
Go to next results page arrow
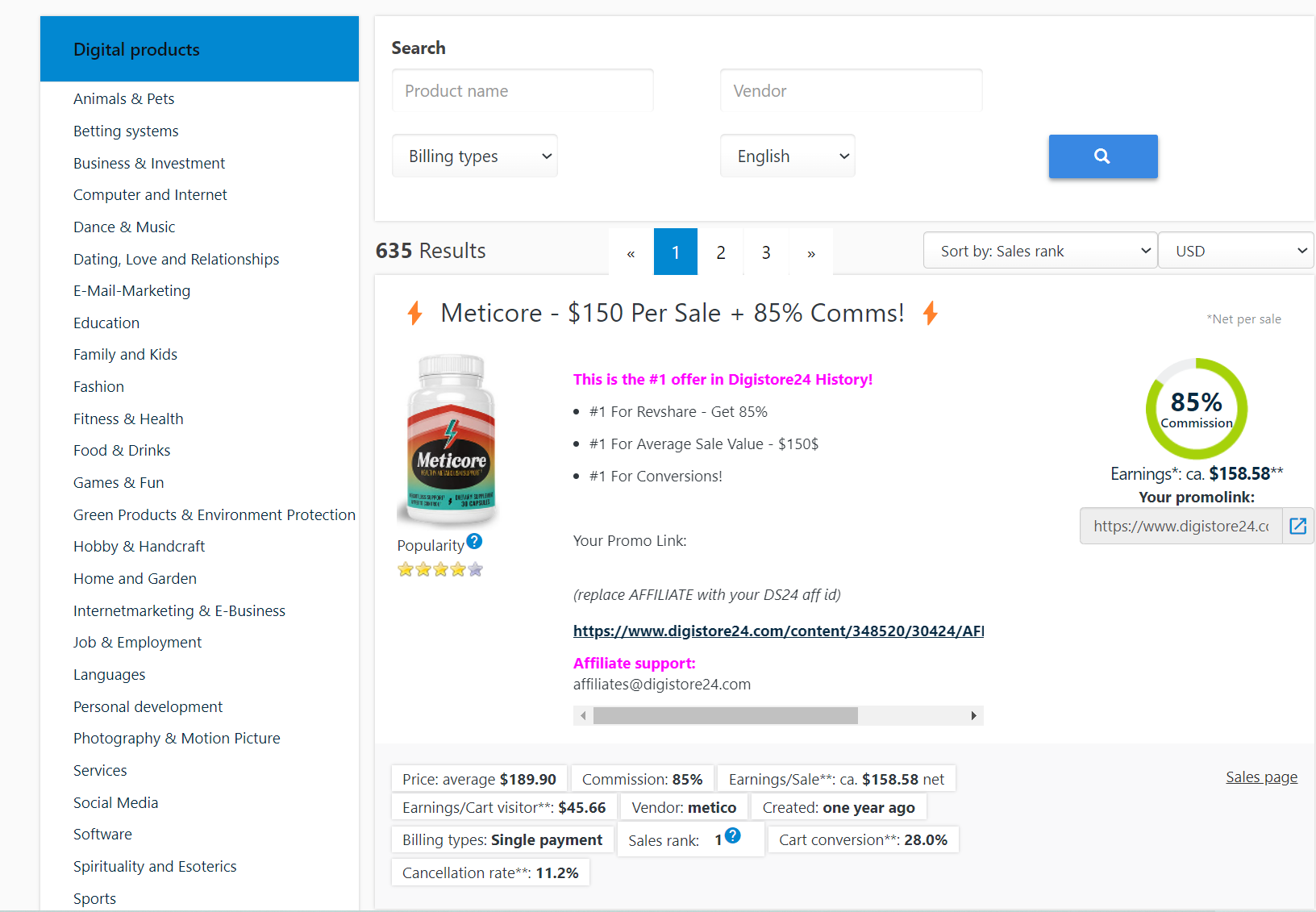click(810, 253)
